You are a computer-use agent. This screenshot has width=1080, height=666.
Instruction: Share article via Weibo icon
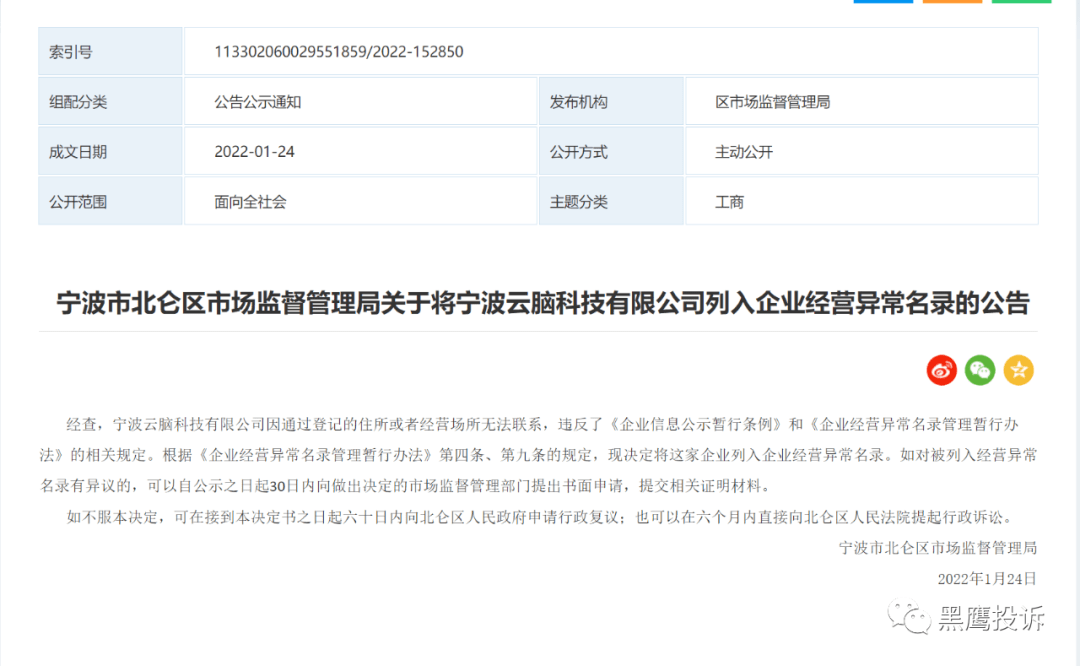coord(941,371)
